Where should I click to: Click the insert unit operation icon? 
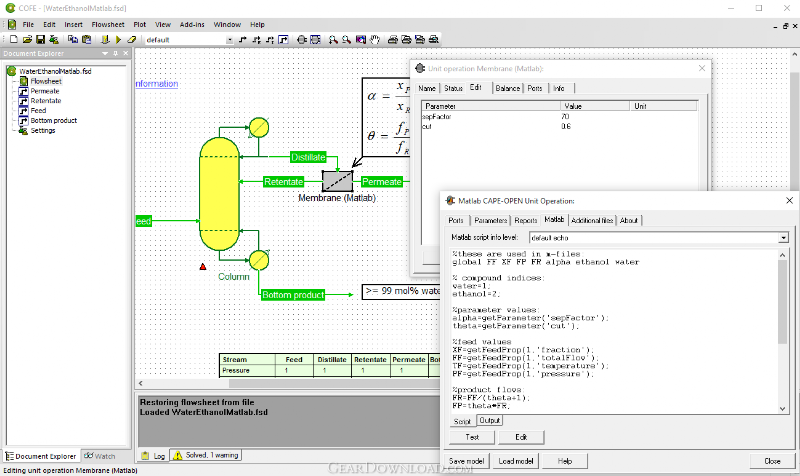point(302,39)
